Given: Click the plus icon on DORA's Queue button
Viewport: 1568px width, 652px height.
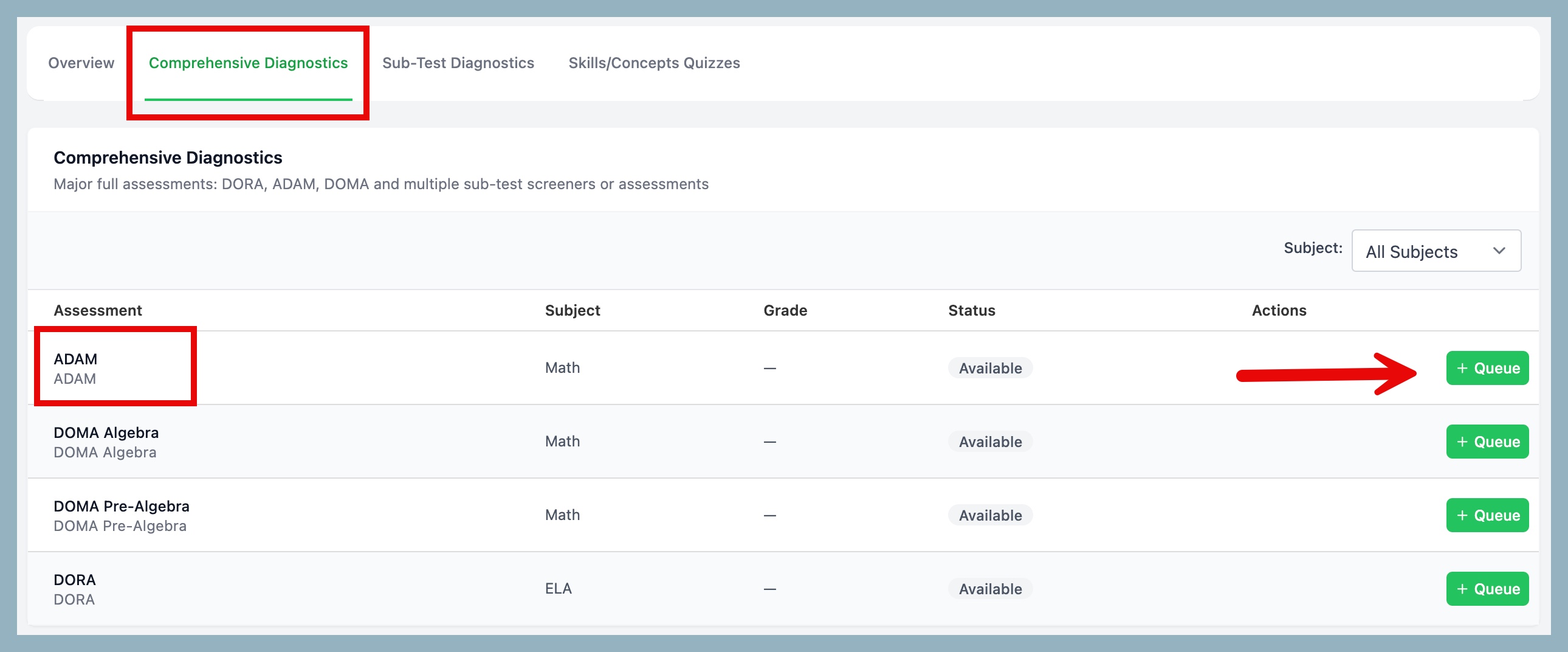Looking at the screenshot, I should click(x=1462, y=589).
